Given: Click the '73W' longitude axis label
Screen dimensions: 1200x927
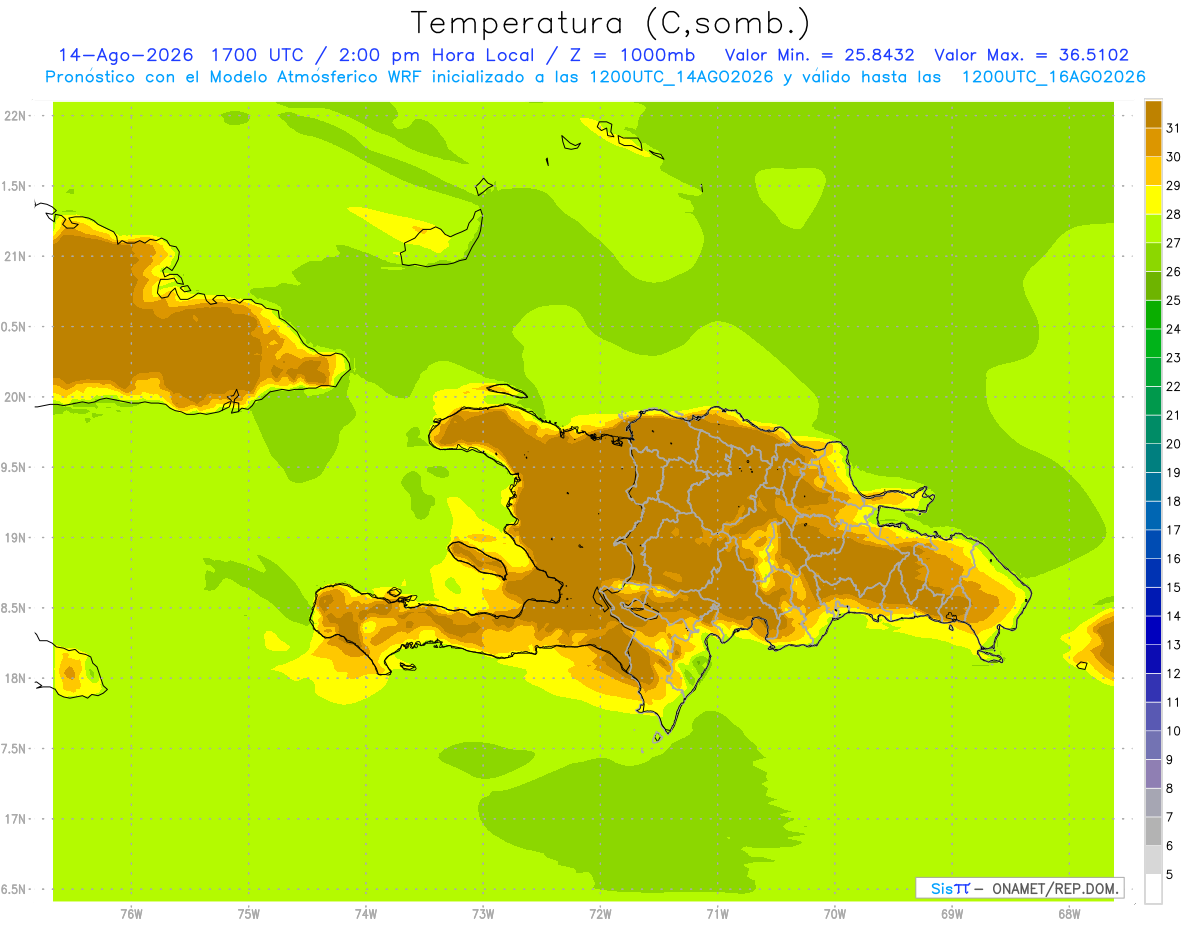Looking at the screenshot, I should tap(483, 913).
